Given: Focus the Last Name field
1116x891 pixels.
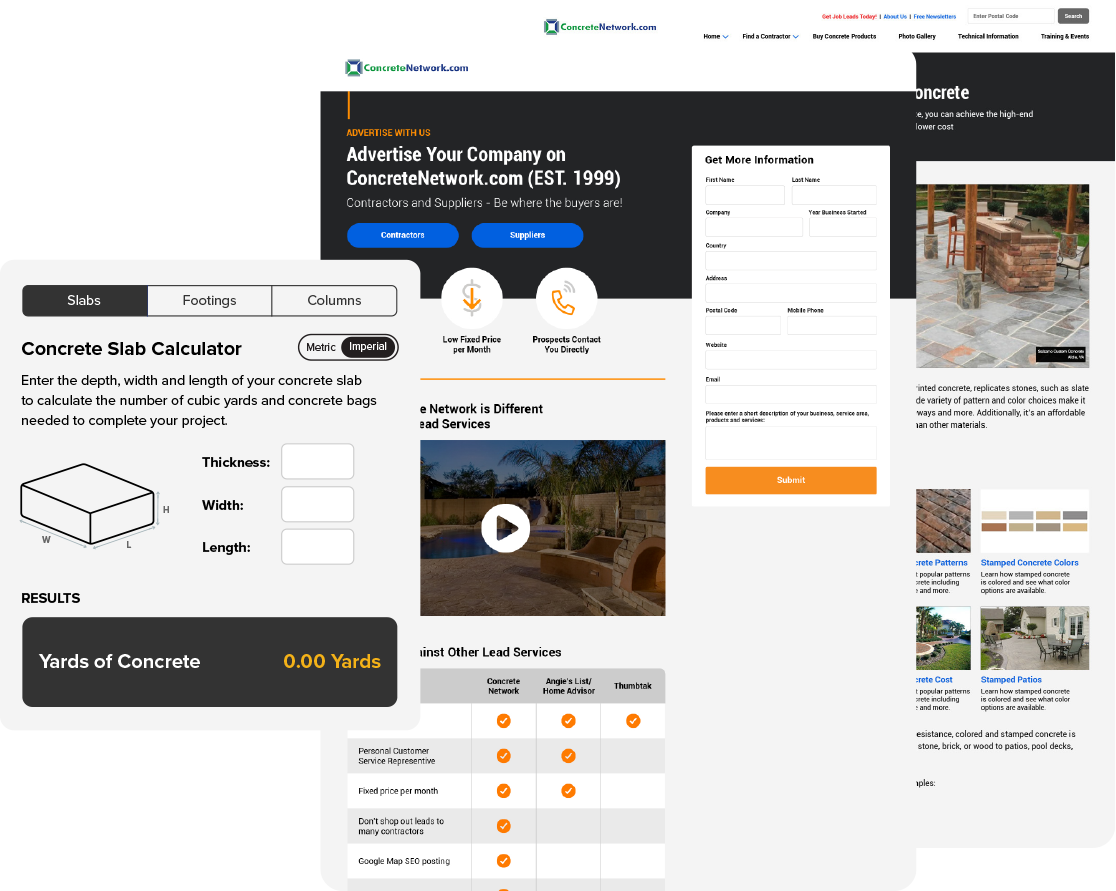Looking at the screenshot, I should (834, 195).
